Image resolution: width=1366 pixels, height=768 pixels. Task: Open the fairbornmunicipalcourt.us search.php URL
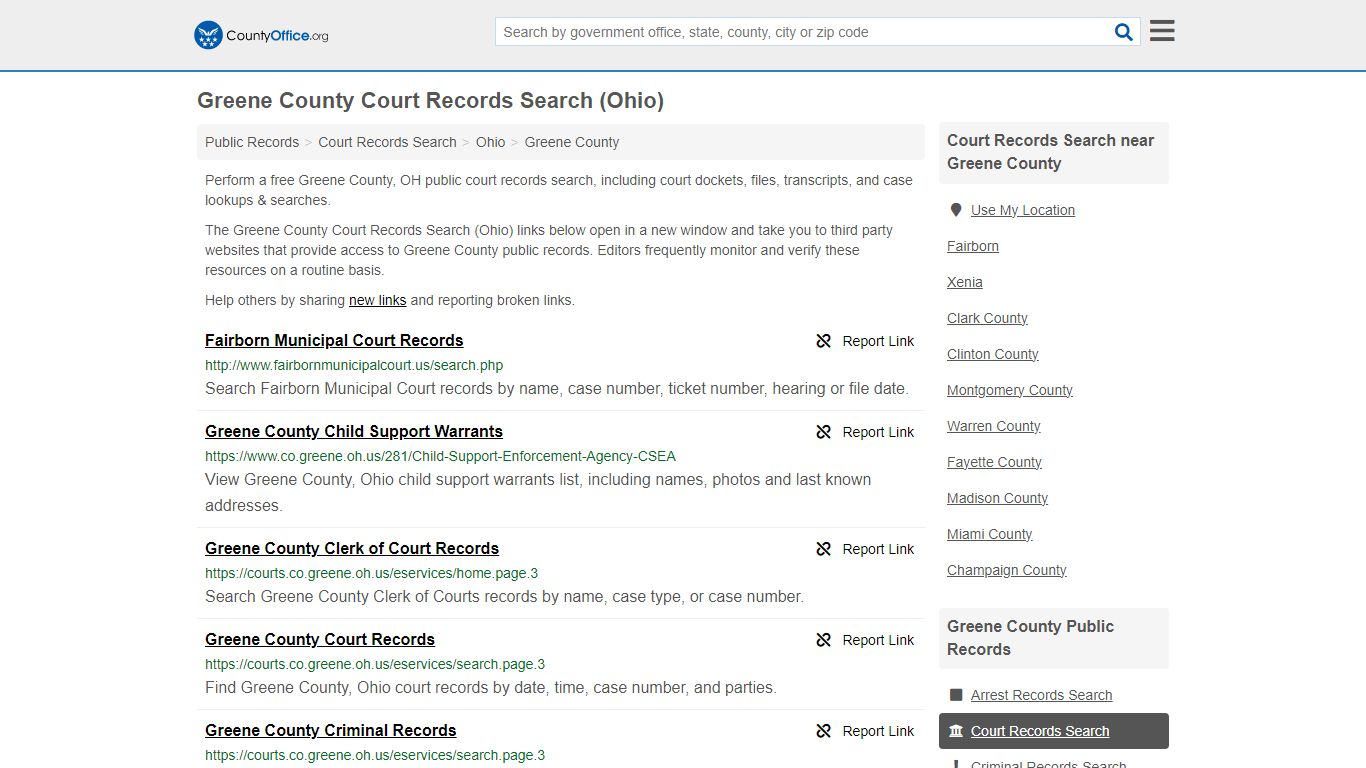354,365
